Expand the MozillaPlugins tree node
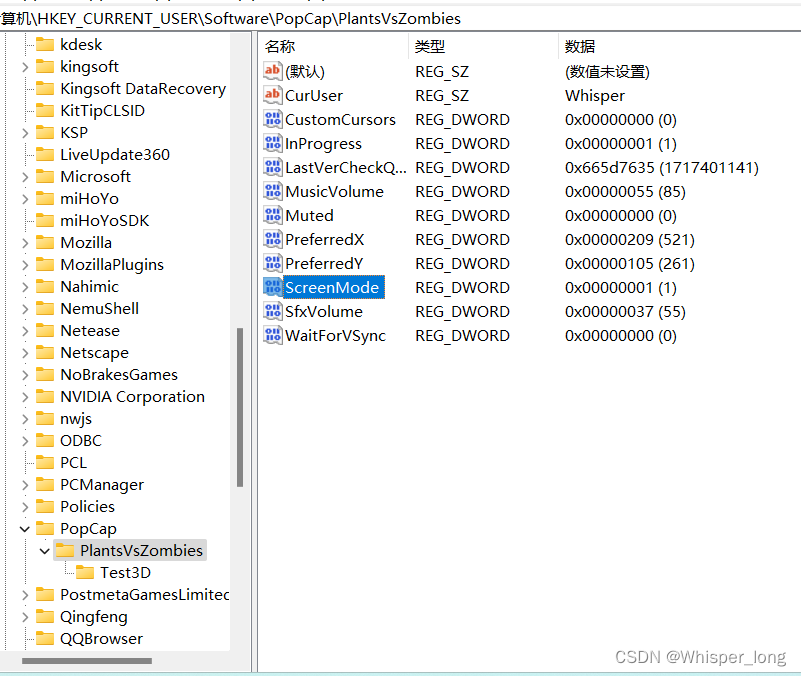 point(25,264)
